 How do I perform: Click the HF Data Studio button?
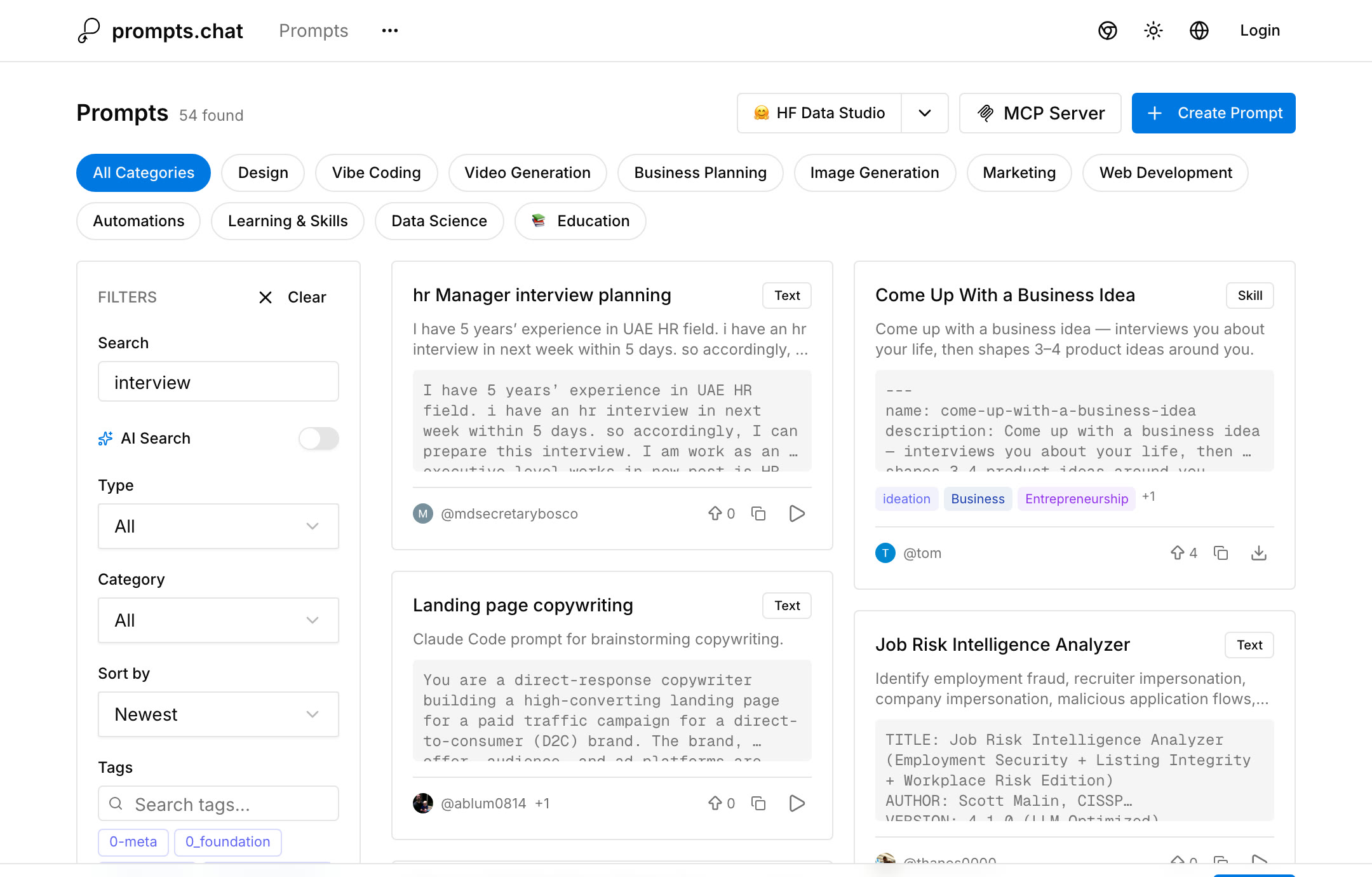pyautogui.click(x=819, y=113)
